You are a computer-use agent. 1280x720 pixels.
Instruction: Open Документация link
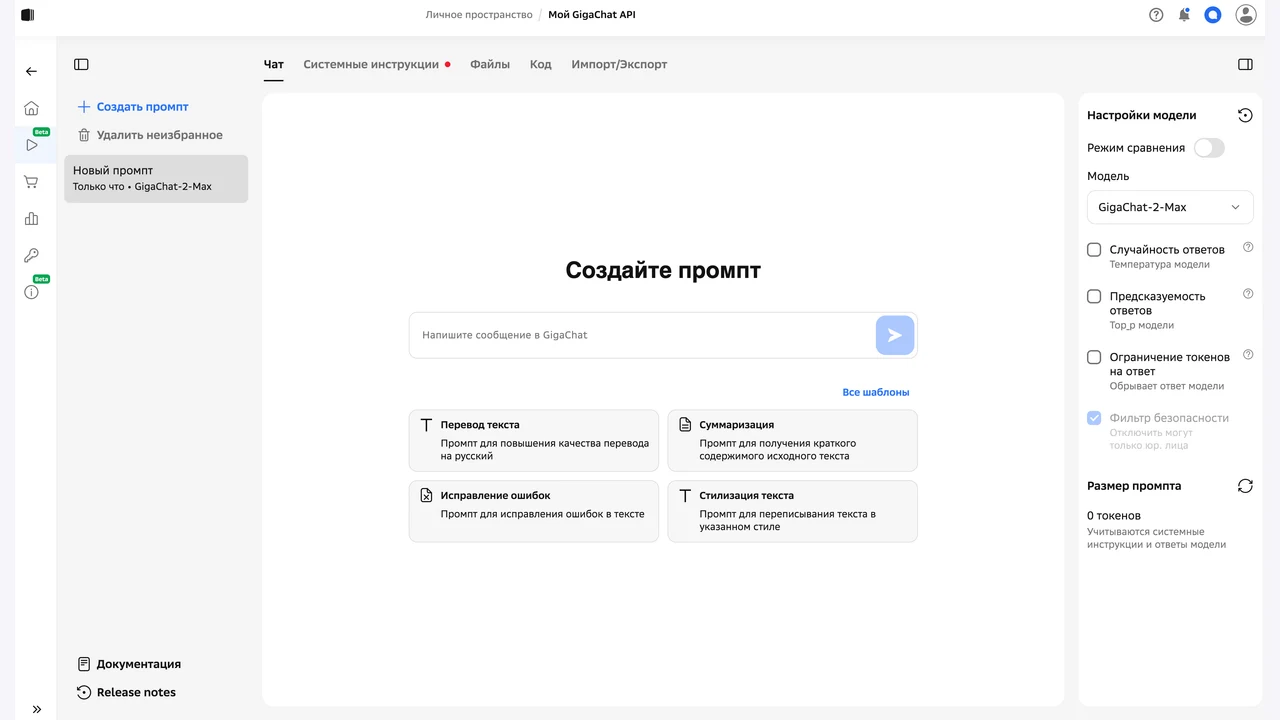click(129, 664)
